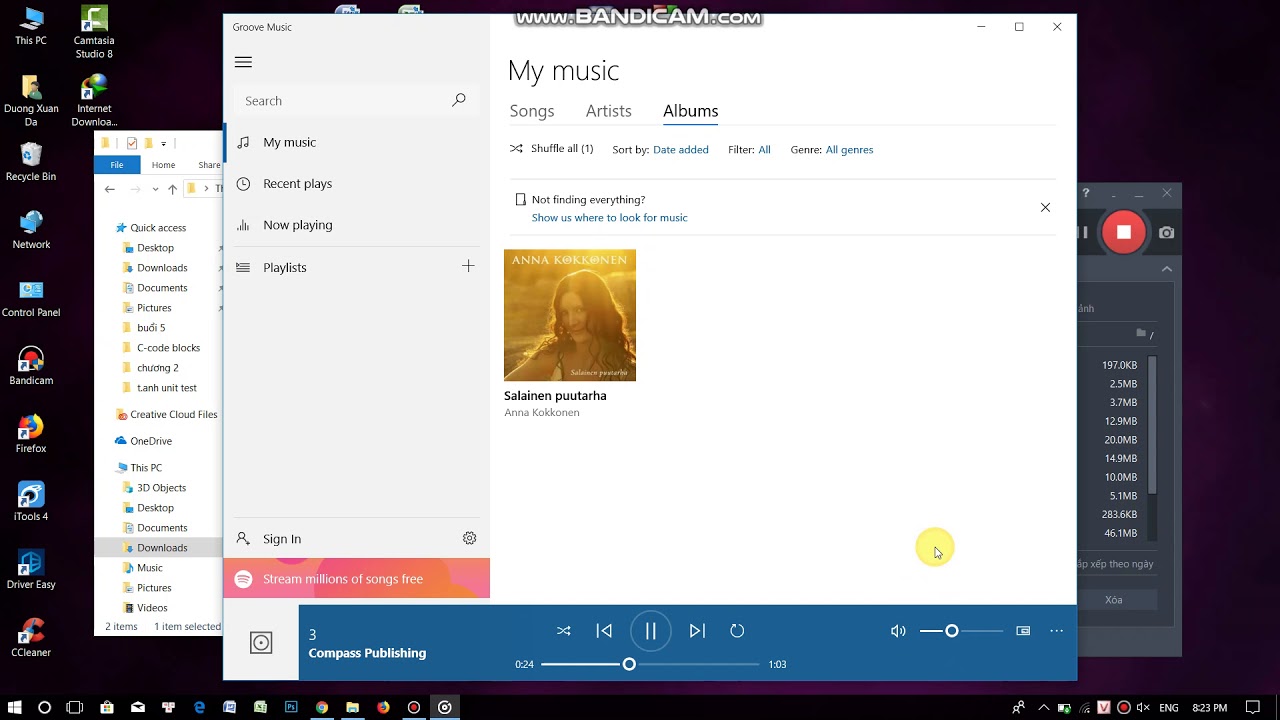Toggle shuffle in the player bar
Viewport: 1280px width, 720px height.
564,631
